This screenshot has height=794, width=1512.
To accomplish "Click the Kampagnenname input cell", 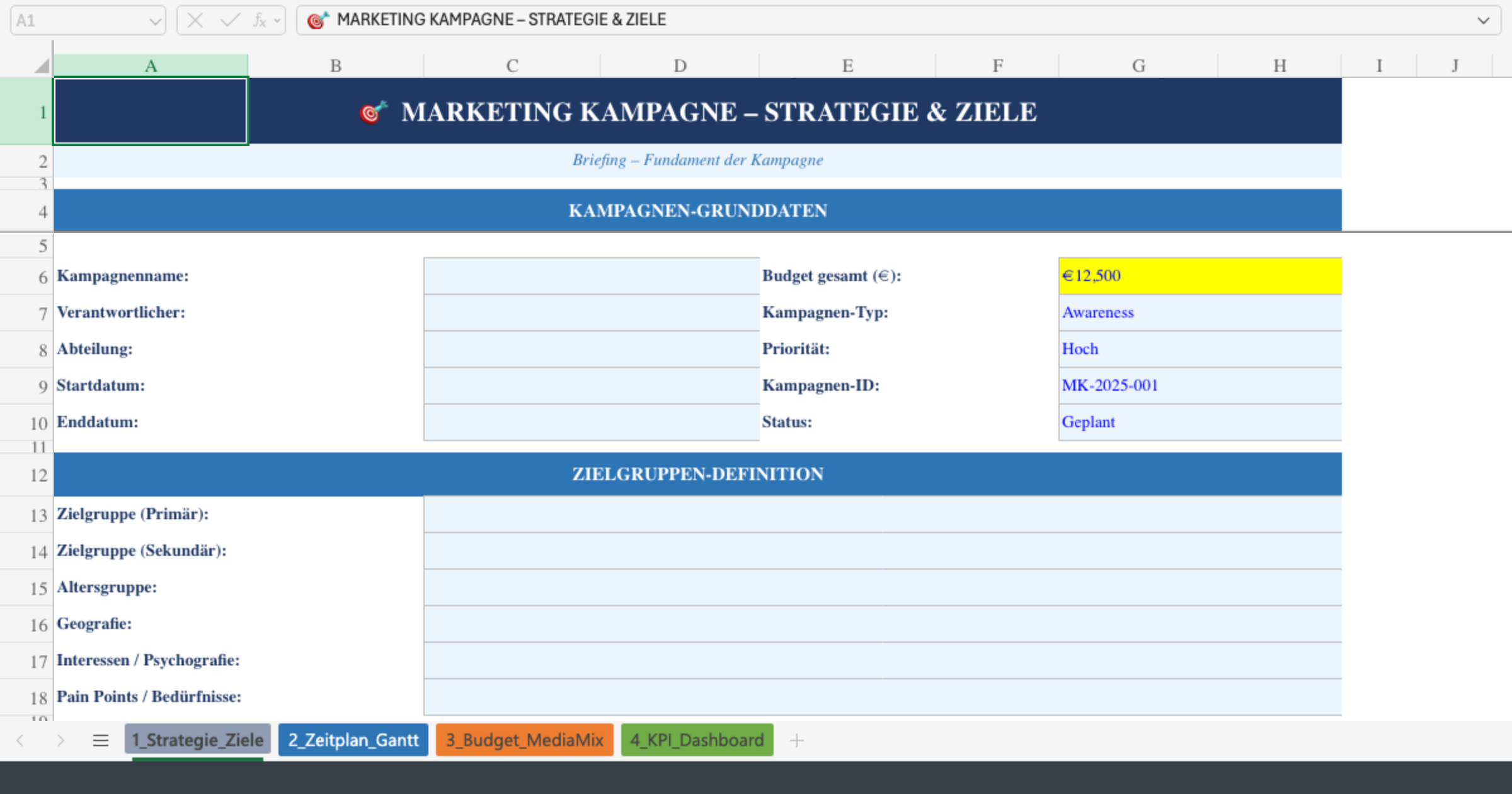I will [x=591, y=276].
